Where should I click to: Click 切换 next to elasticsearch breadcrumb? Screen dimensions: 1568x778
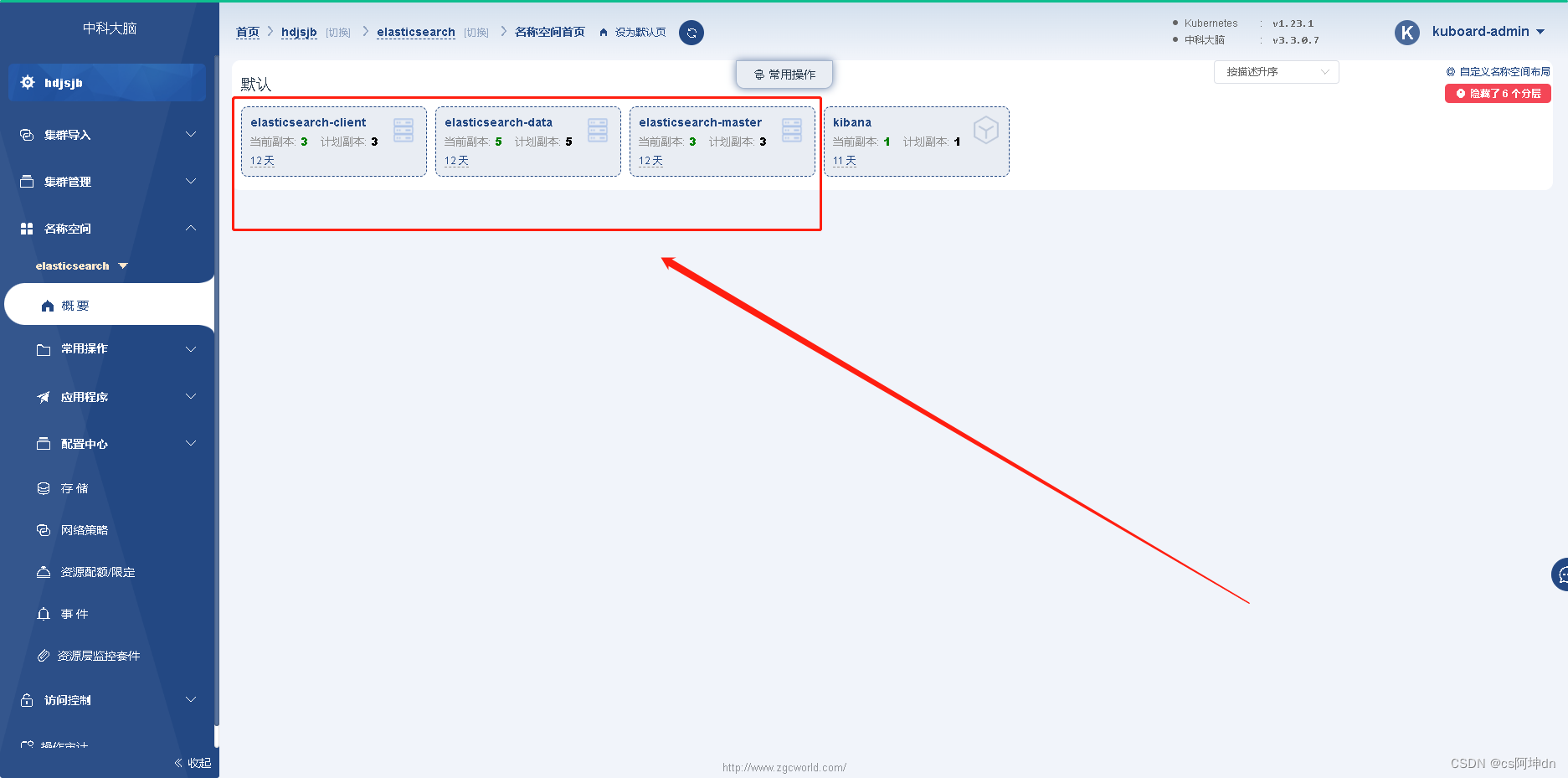click(x=476, y=33)
